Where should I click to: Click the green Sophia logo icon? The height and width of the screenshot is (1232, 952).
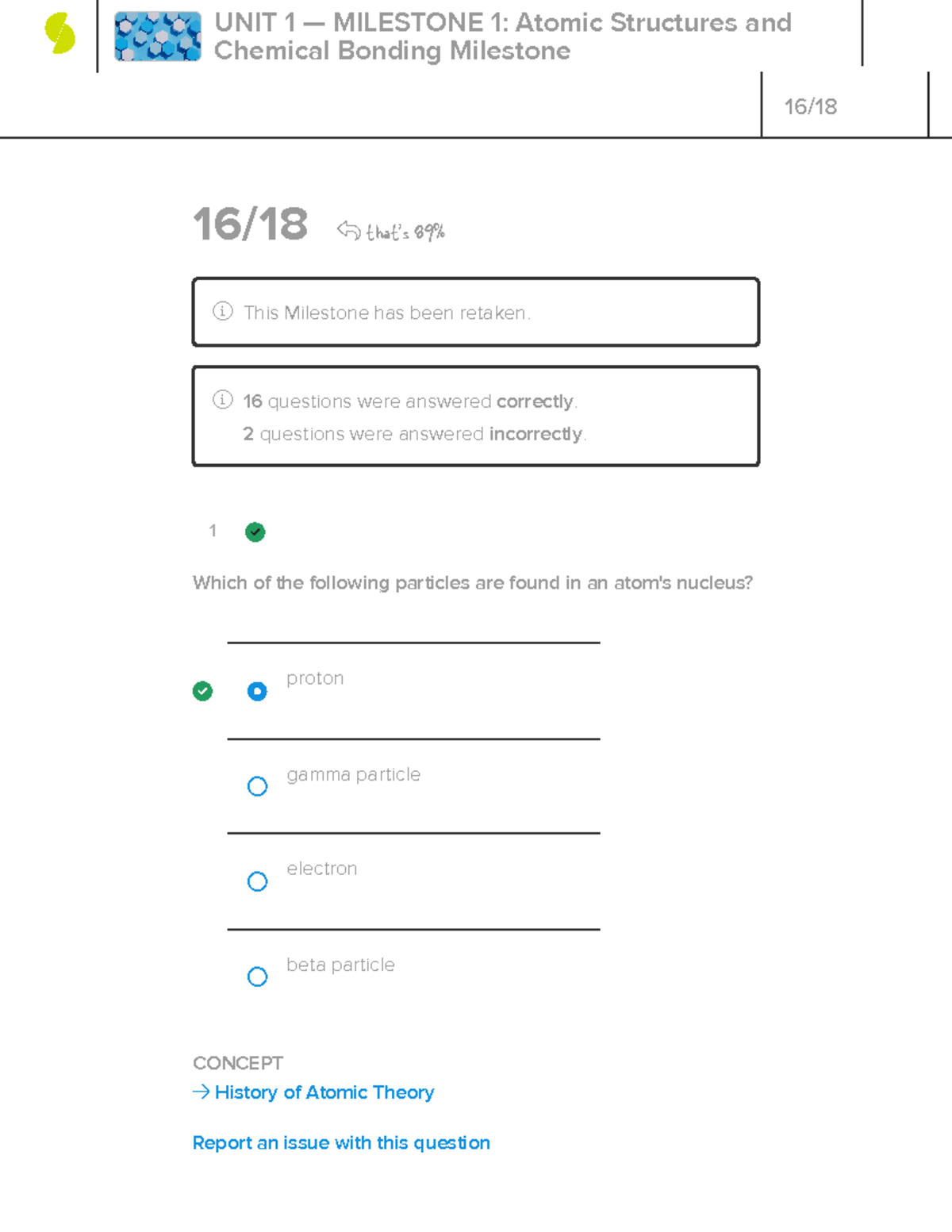point(59,34)
